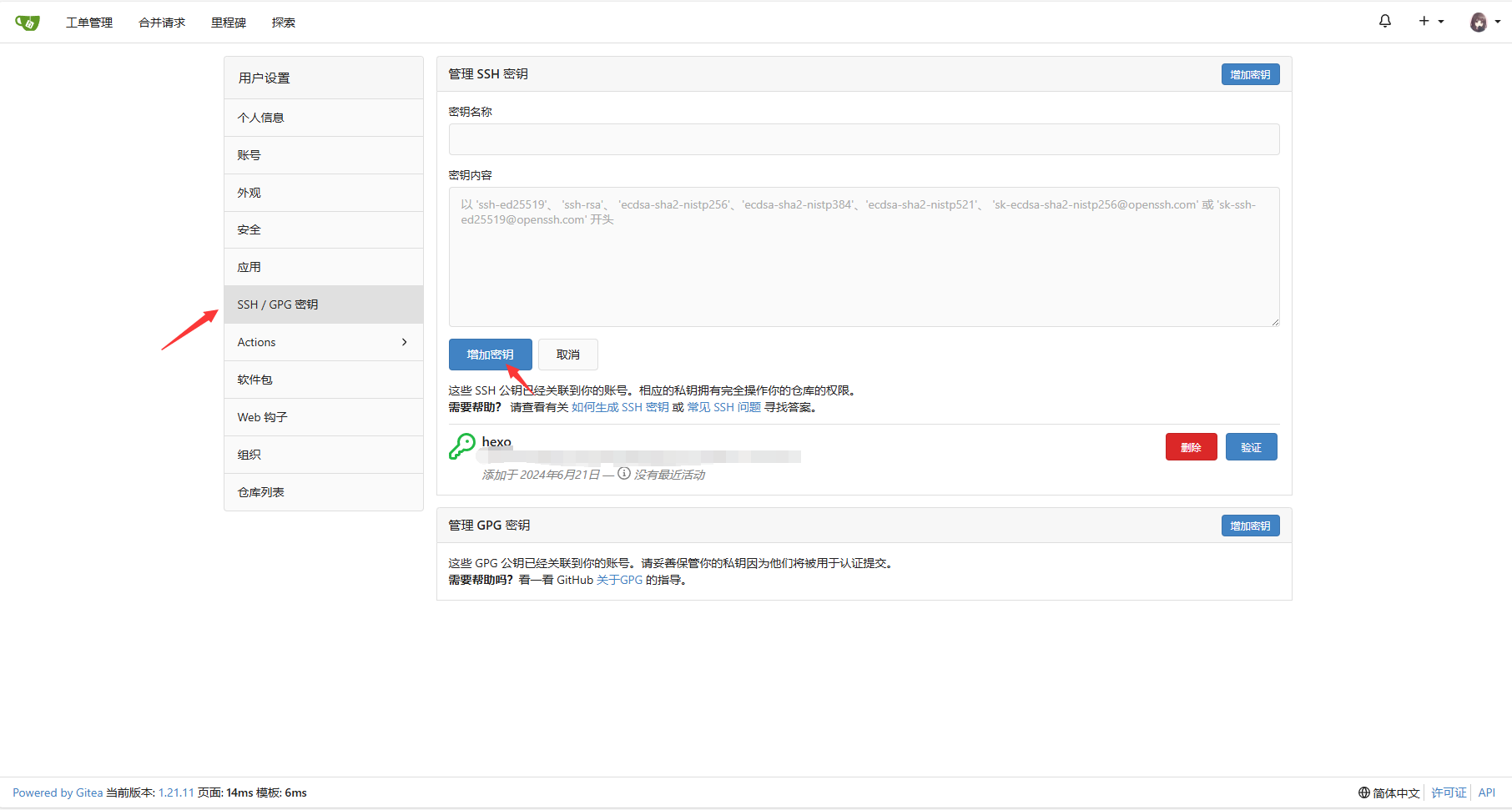
Task: Verify the hexo SSH key
Action: coord(1251,447)
